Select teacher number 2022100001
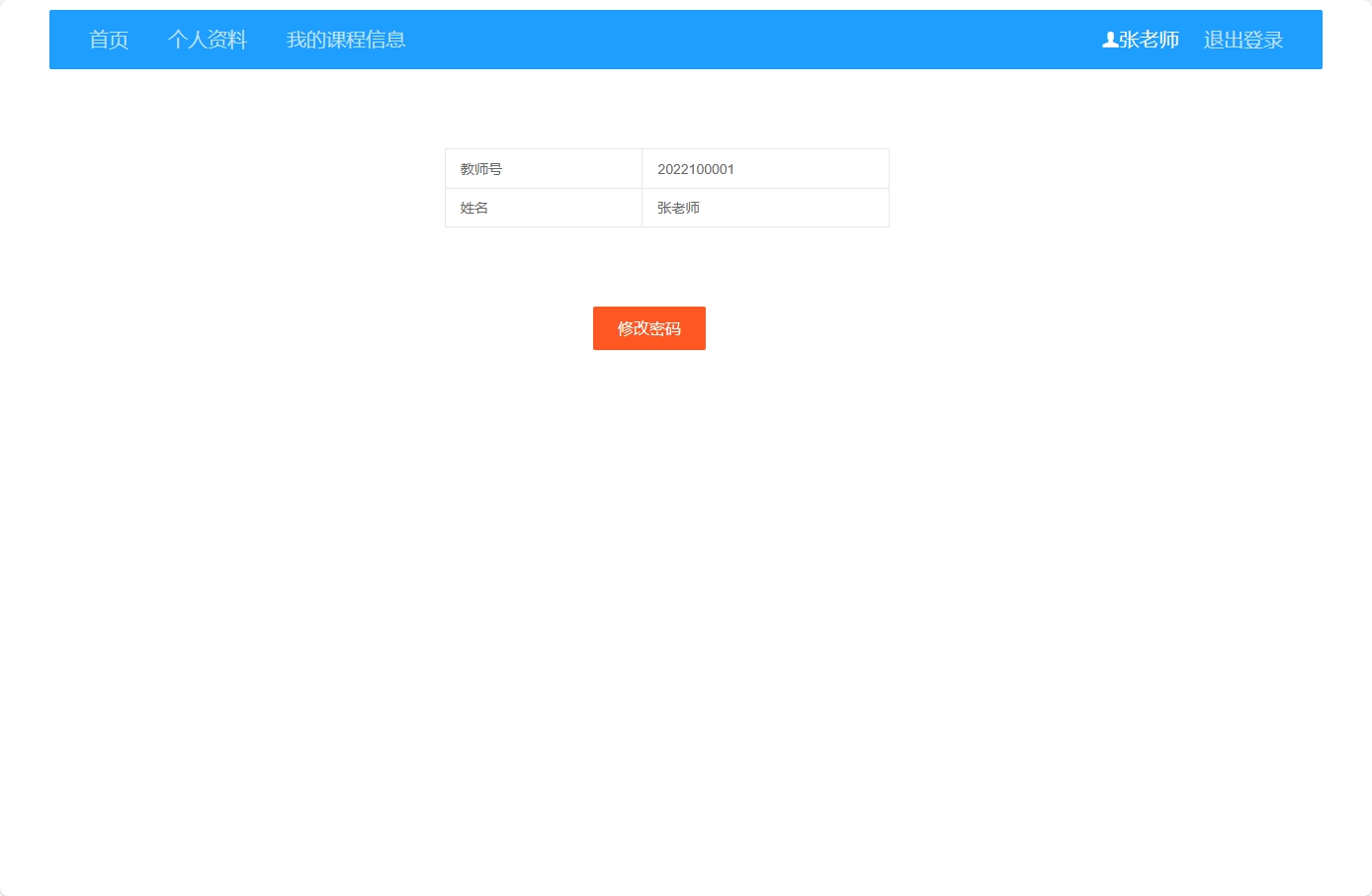Screen dimensions: 1372x896 (x=766, y=169)
